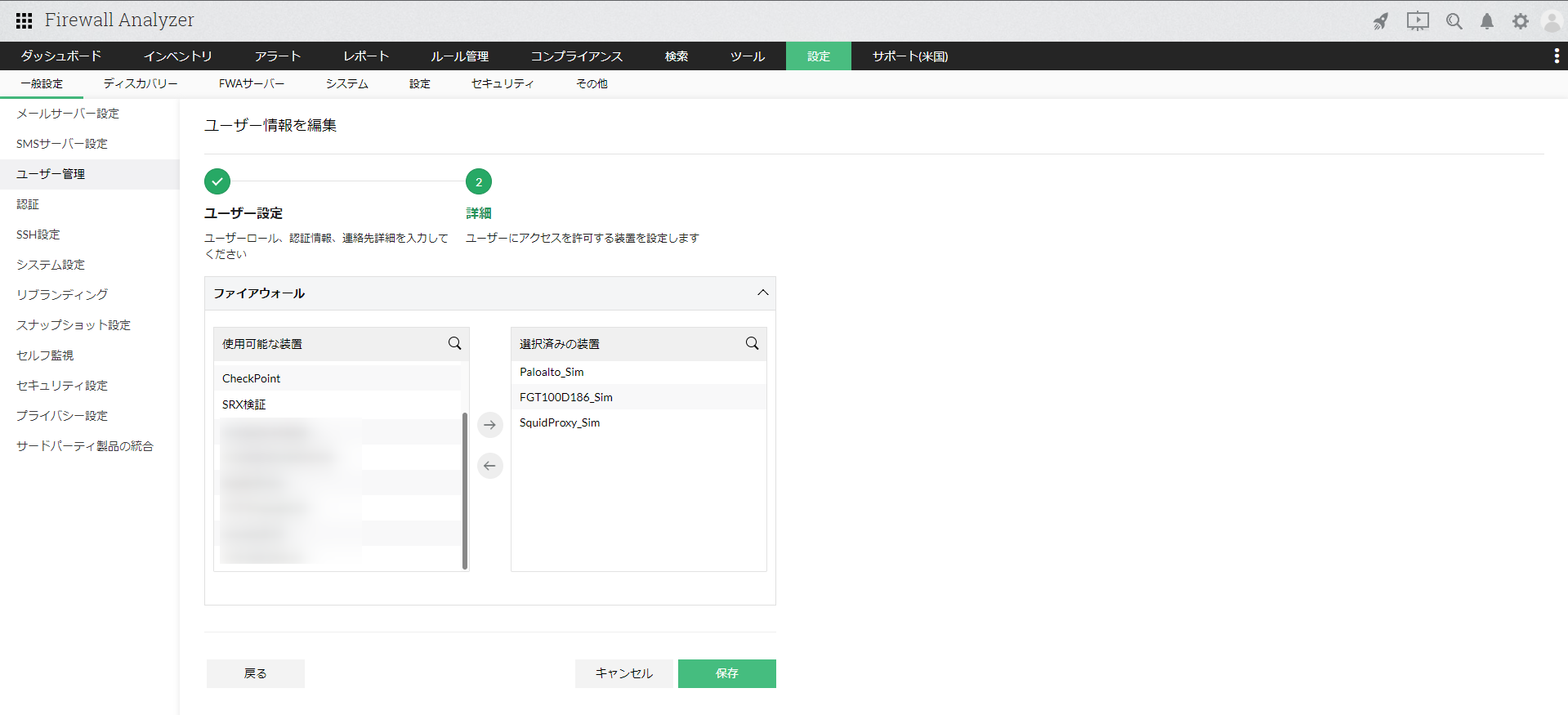The image size is (1568, 715).
Task: Open セルフ監視 in sidebar
Action: coord(90,355)
